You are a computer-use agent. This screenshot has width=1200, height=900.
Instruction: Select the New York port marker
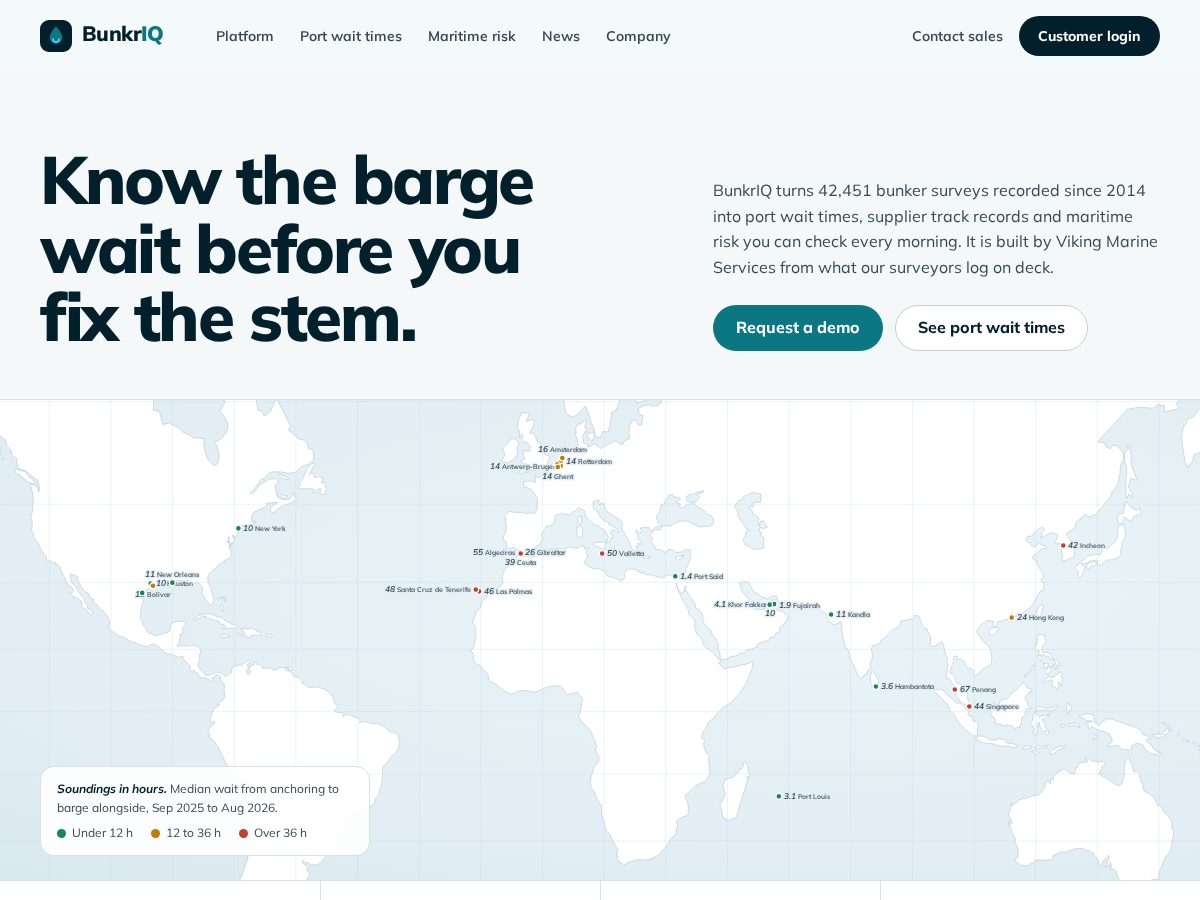(238, 528)
